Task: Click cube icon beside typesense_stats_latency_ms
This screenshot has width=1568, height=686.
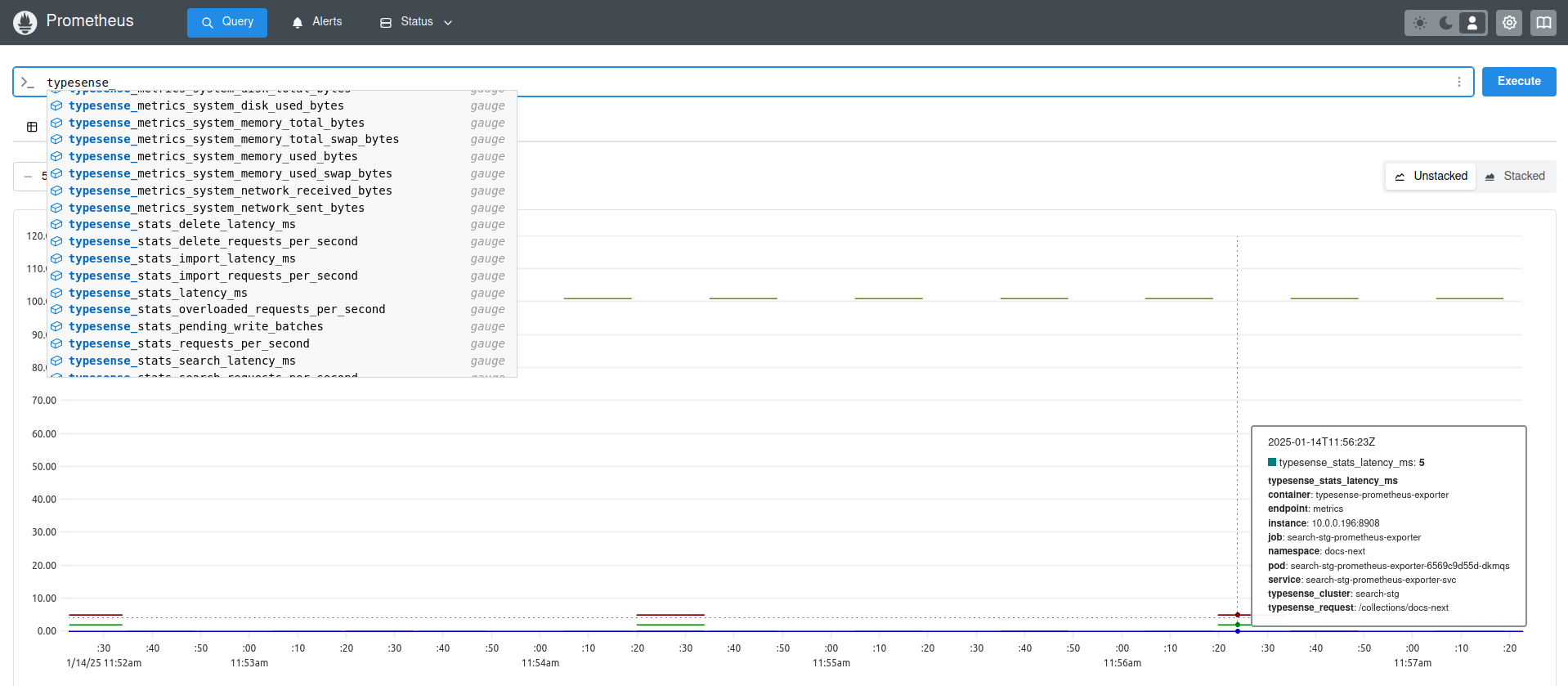Action: 56,293
